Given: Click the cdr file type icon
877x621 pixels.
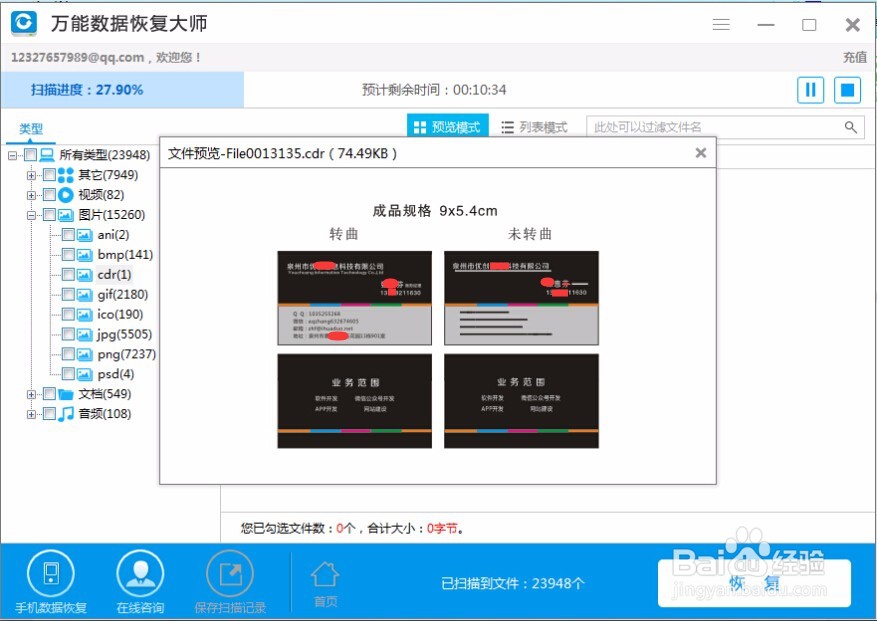Looking at the screenshot, I should click(x=84, y=275).
